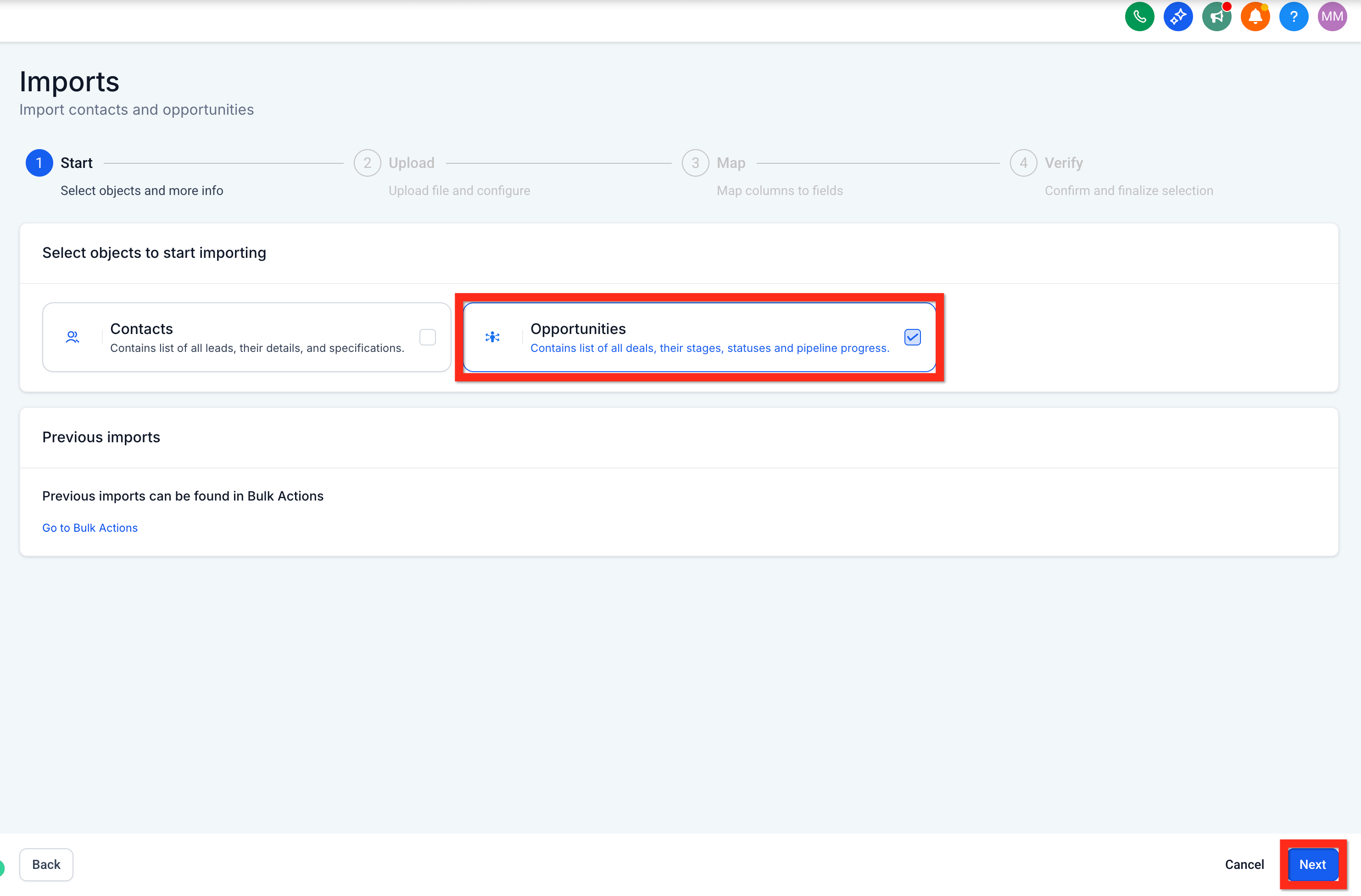
Task: Click the Opportunities card title
Action: (578, 329)
